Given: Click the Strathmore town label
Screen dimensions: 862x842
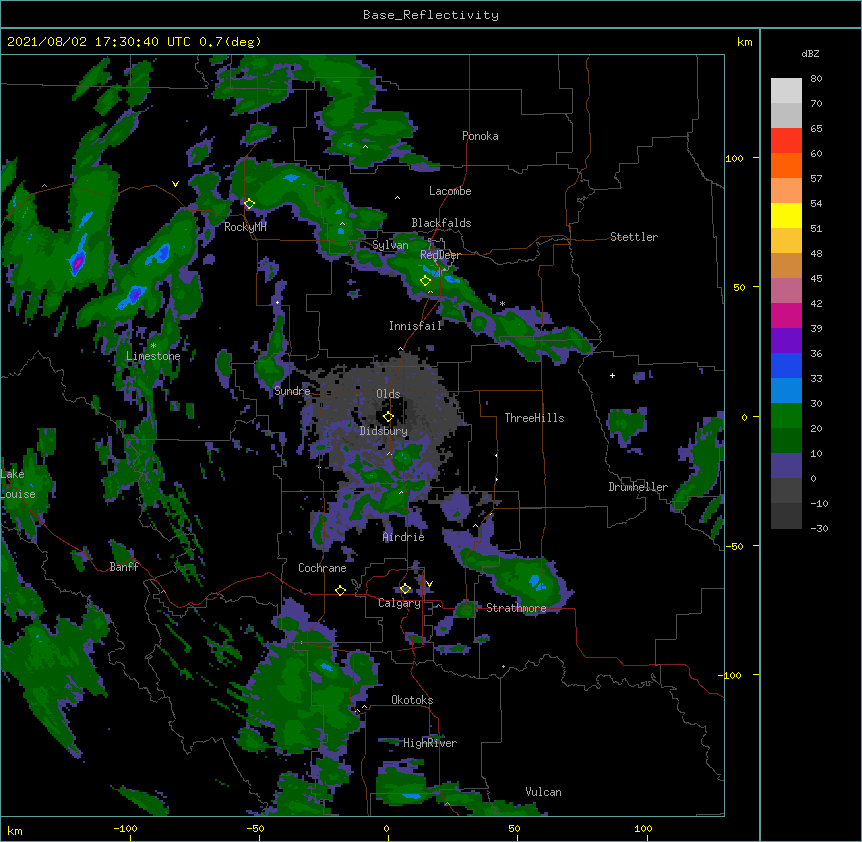Looking at the screenshot, I should pos(516,608).
